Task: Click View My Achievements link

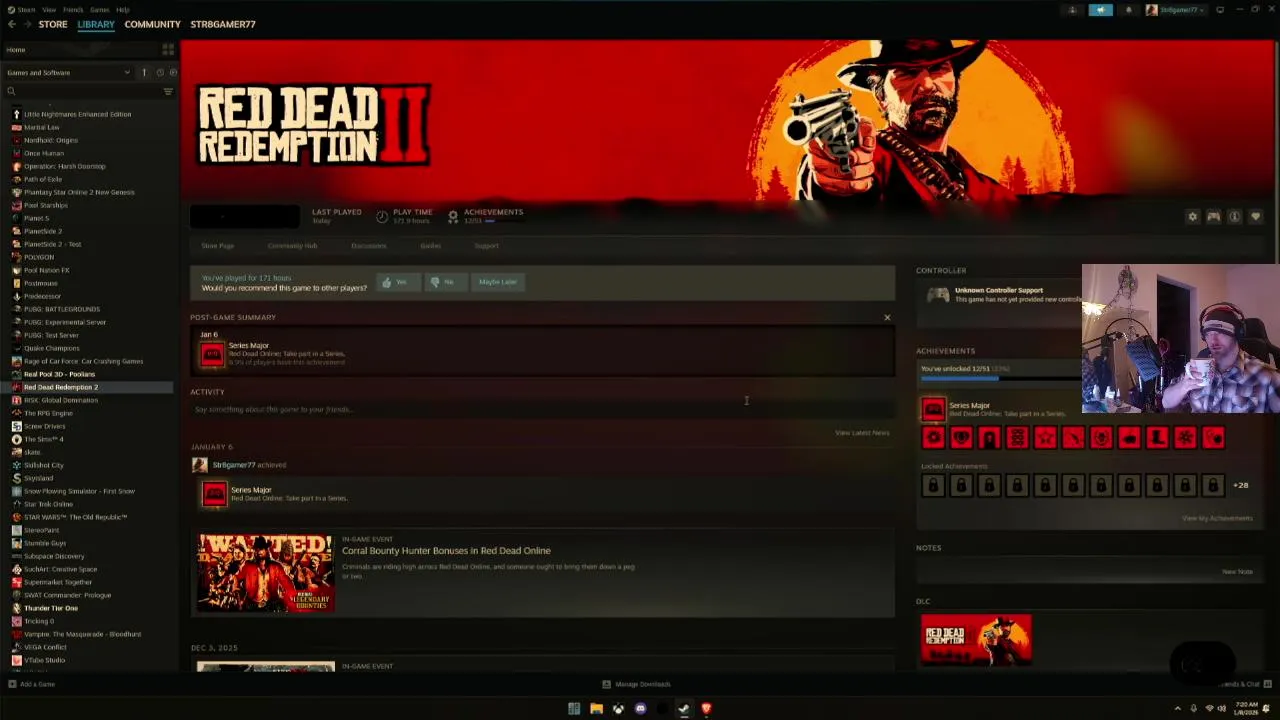Action: coord(1217,518)
